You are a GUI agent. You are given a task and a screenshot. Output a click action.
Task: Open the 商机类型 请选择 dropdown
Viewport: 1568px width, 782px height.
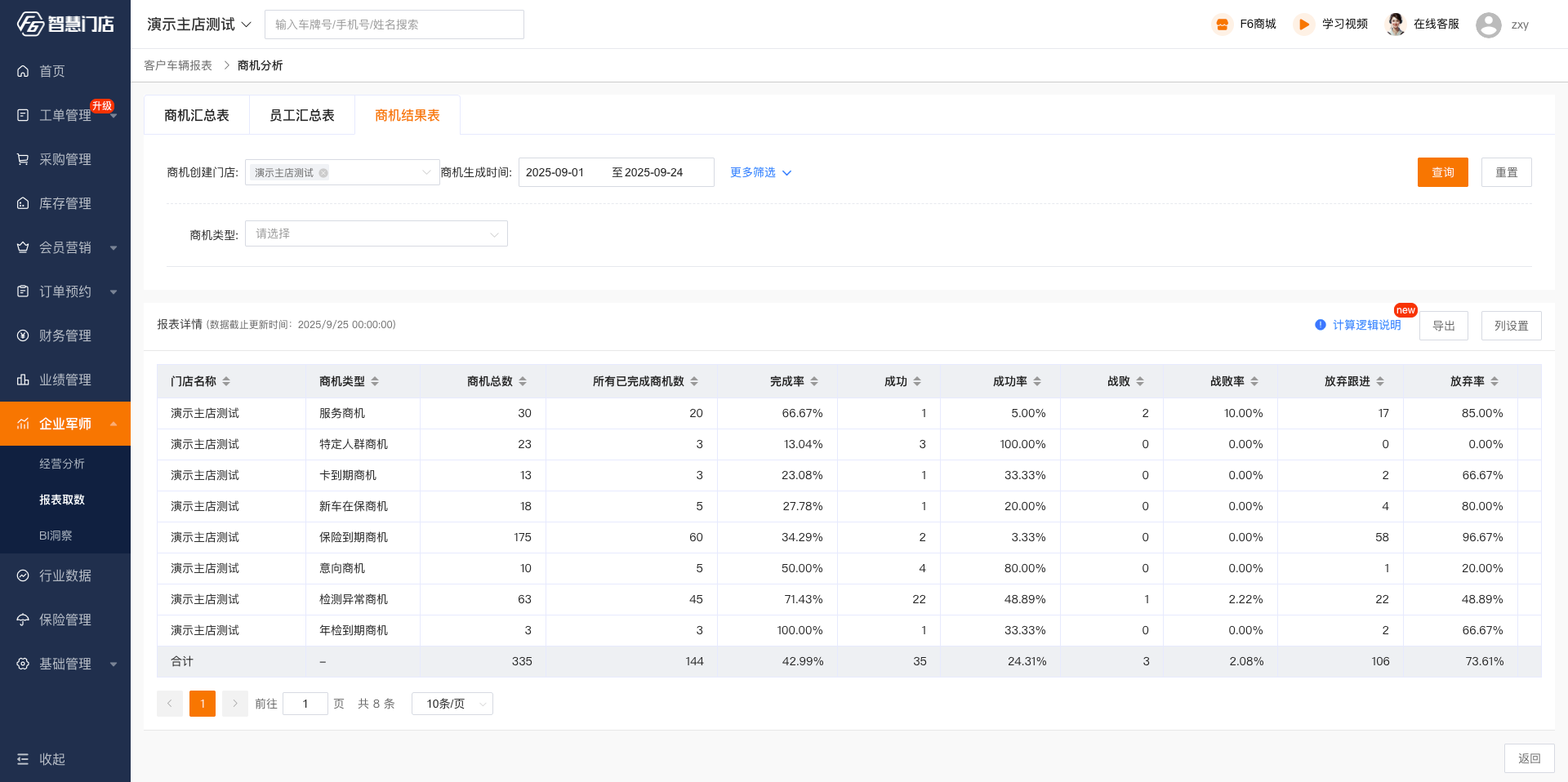point(376,233)
